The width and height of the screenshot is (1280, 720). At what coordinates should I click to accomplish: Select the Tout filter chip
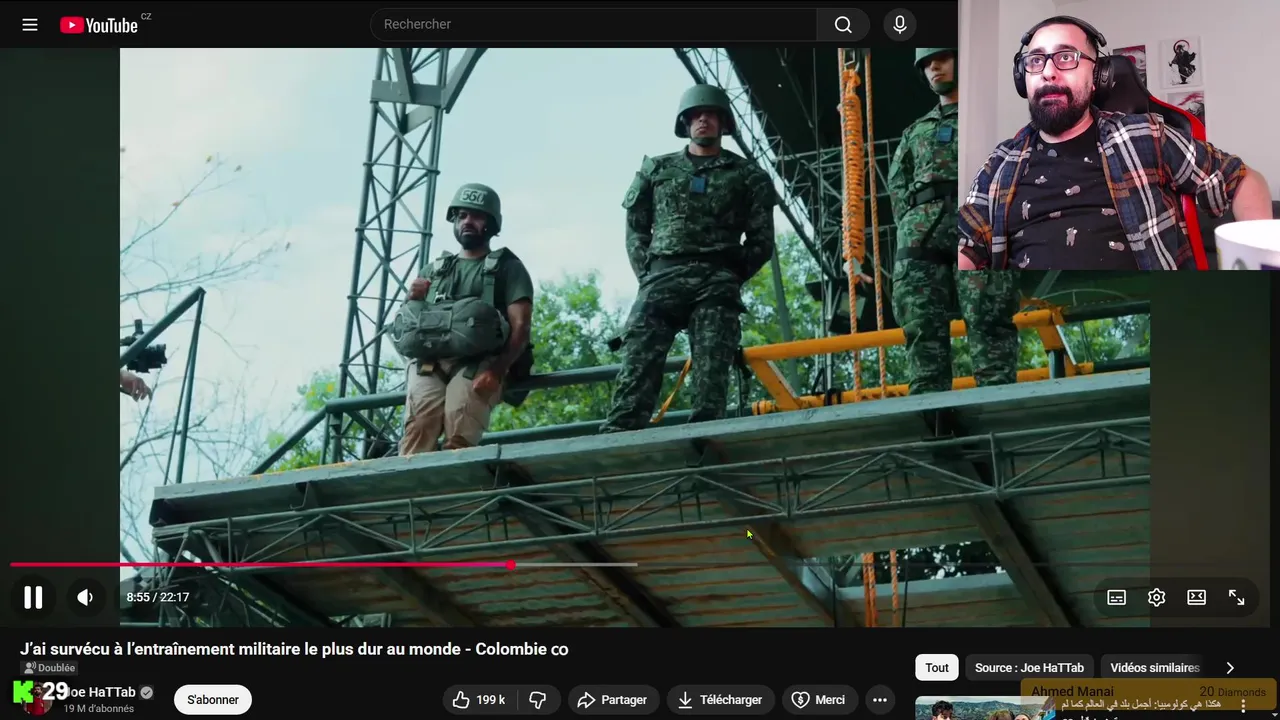coord(937,668)
